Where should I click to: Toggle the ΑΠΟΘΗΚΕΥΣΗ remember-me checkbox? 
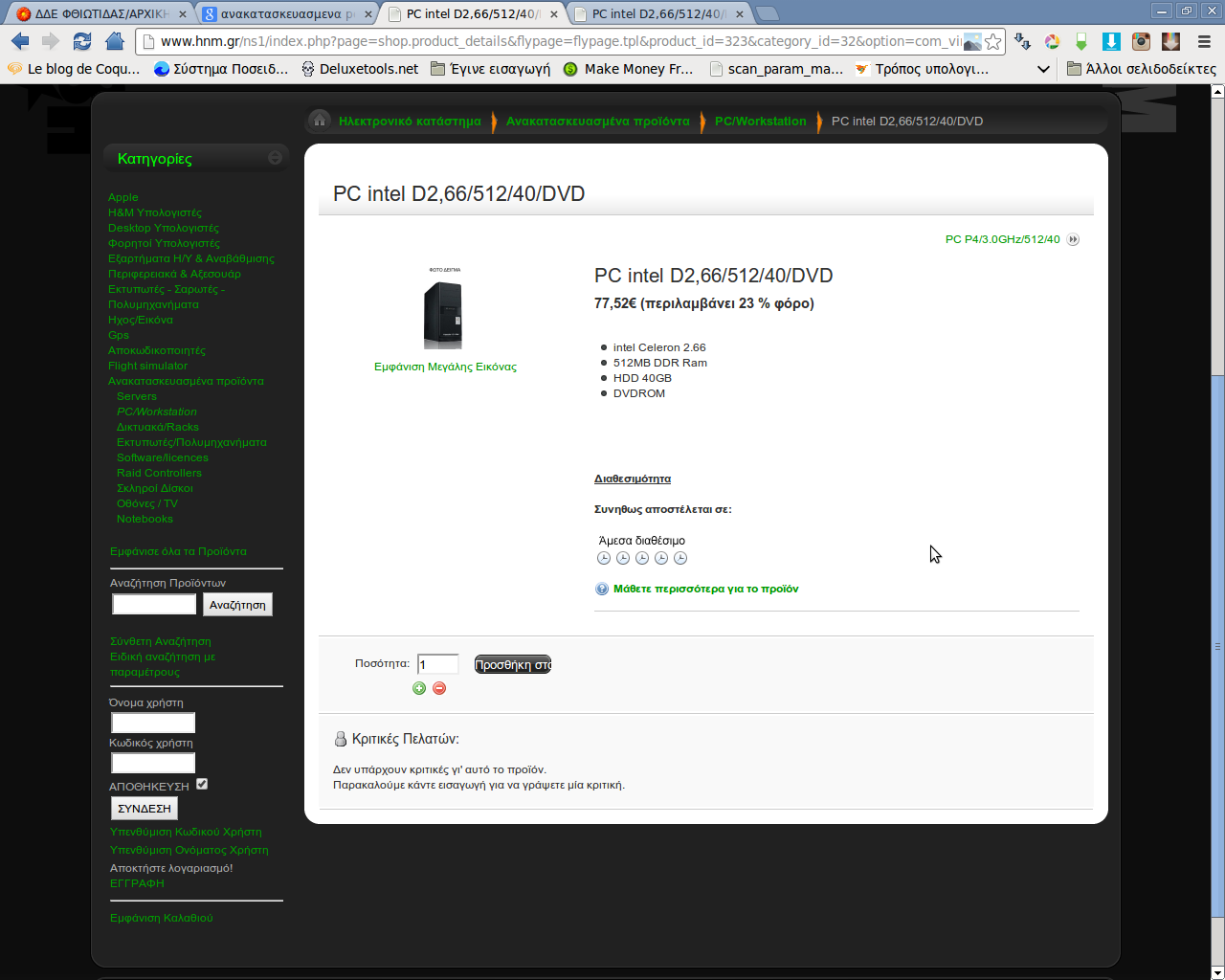(202, 784)
